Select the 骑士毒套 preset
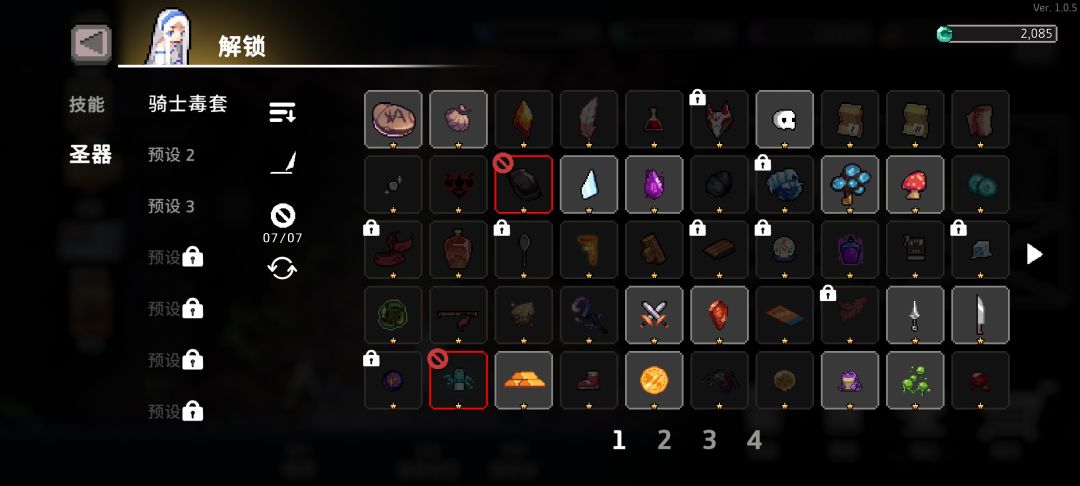1080x486 pixels. [187, 105]
